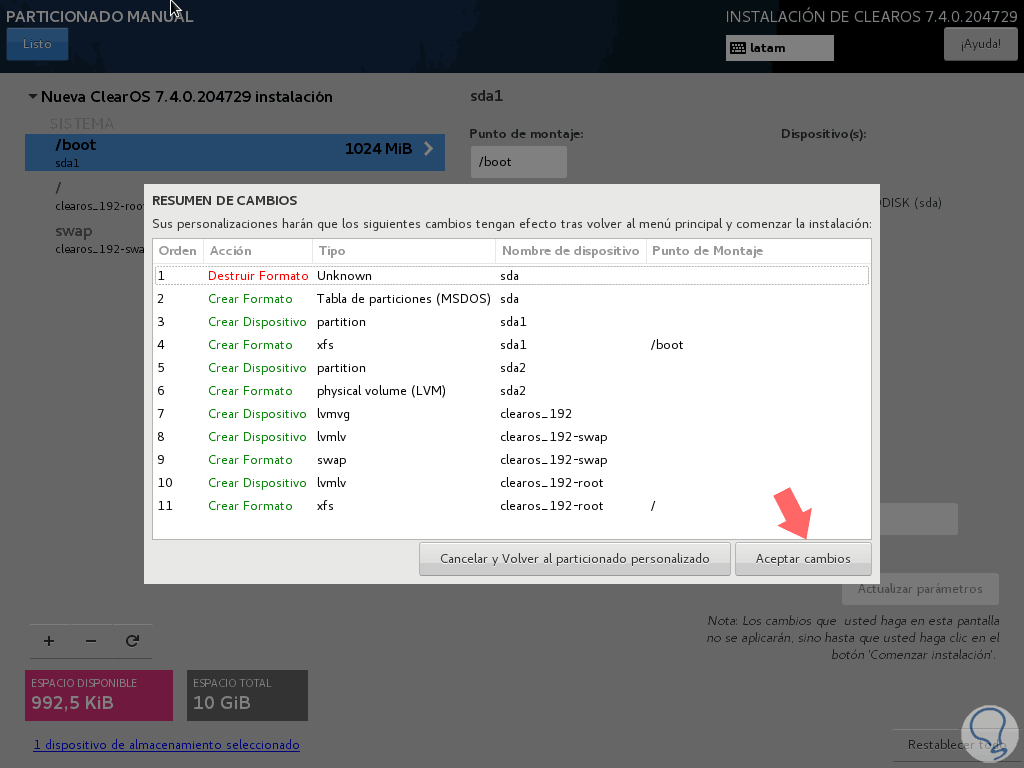Select the /boot sda1 partition entry

[x=234, y=153]
